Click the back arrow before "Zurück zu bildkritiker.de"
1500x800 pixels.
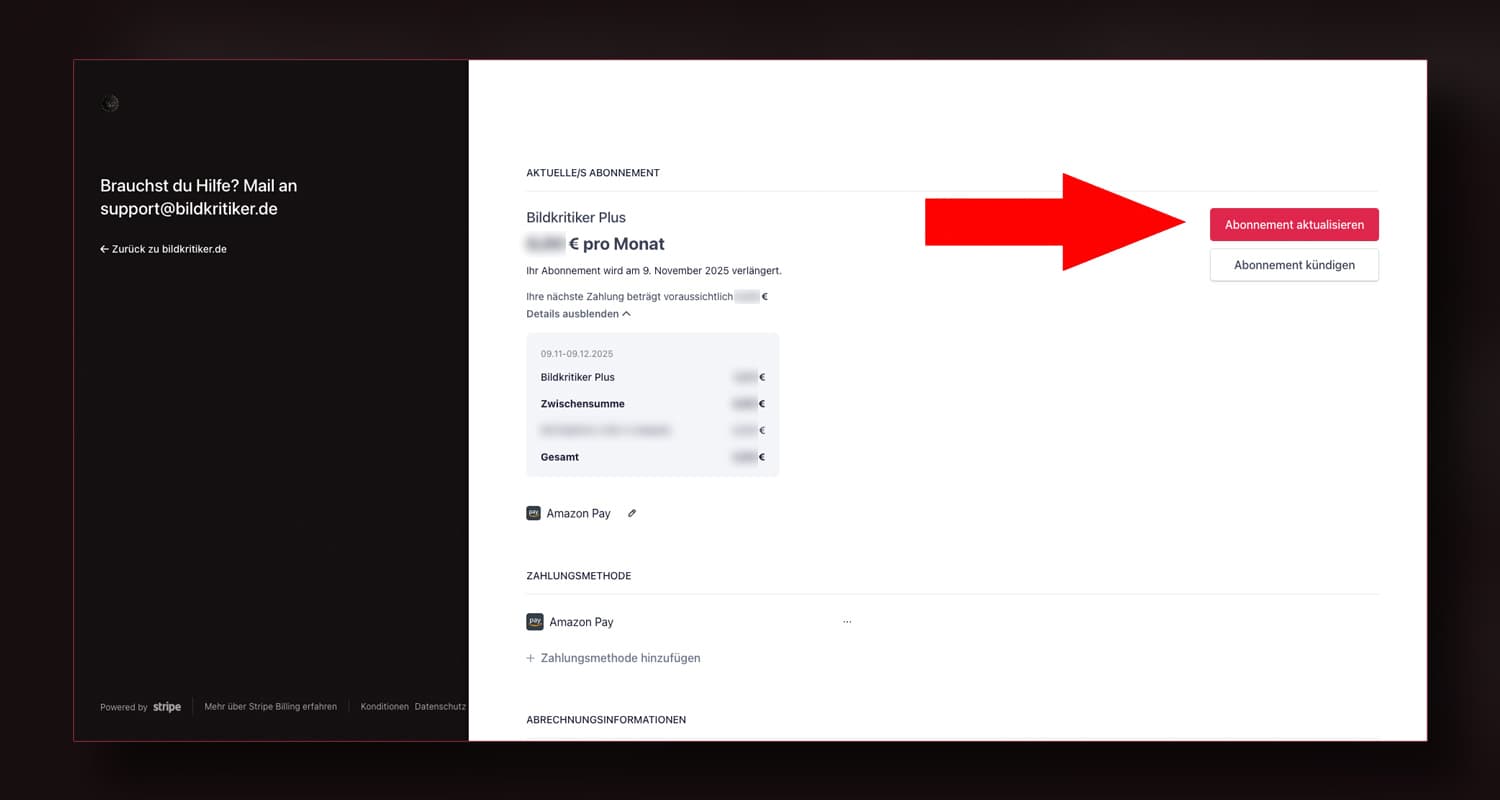point(104,249)
